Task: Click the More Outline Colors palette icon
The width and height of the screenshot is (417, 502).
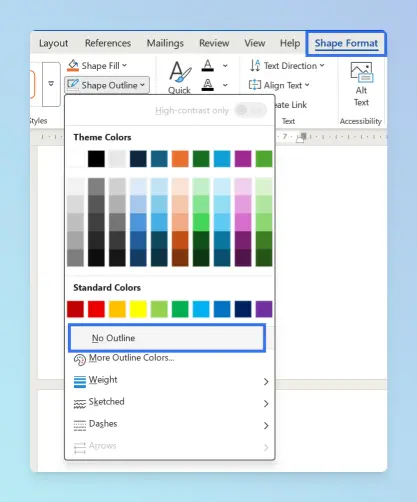Action: (x=80, y=360)
